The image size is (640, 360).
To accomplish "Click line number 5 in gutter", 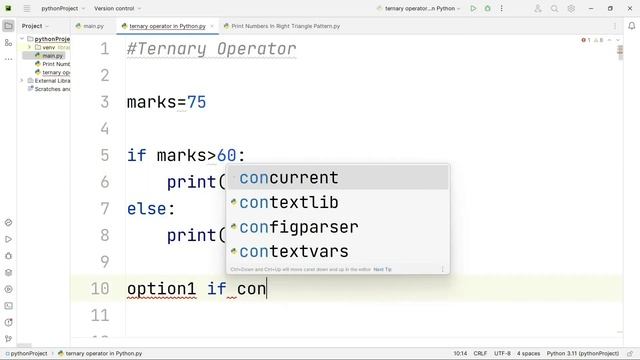I will [104, 156].
